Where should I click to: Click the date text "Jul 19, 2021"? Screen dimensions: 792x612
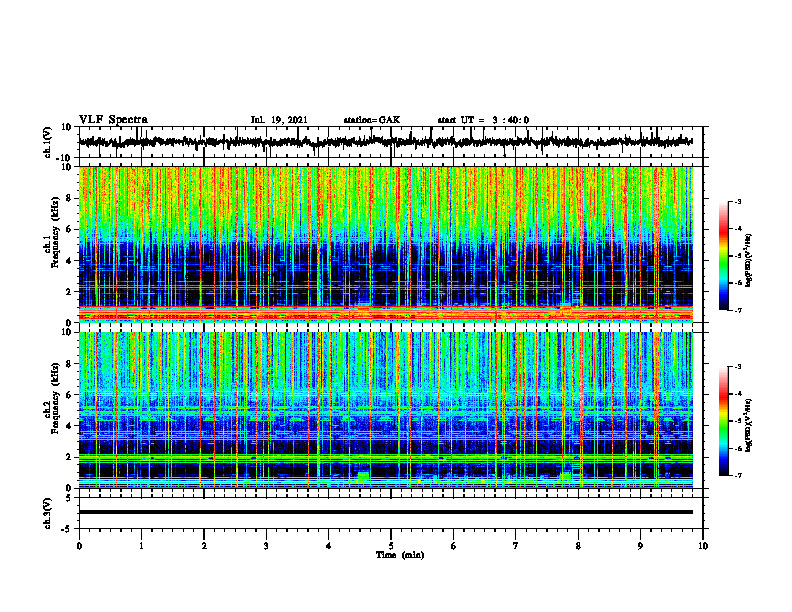(279, 120)
